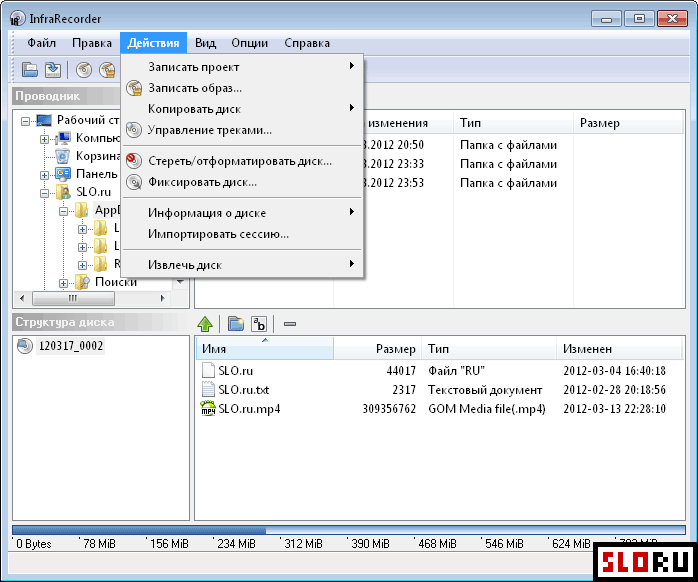Expand the Панель tree node
The width and height of the screenshot is (698, 582).
(44, 175)
